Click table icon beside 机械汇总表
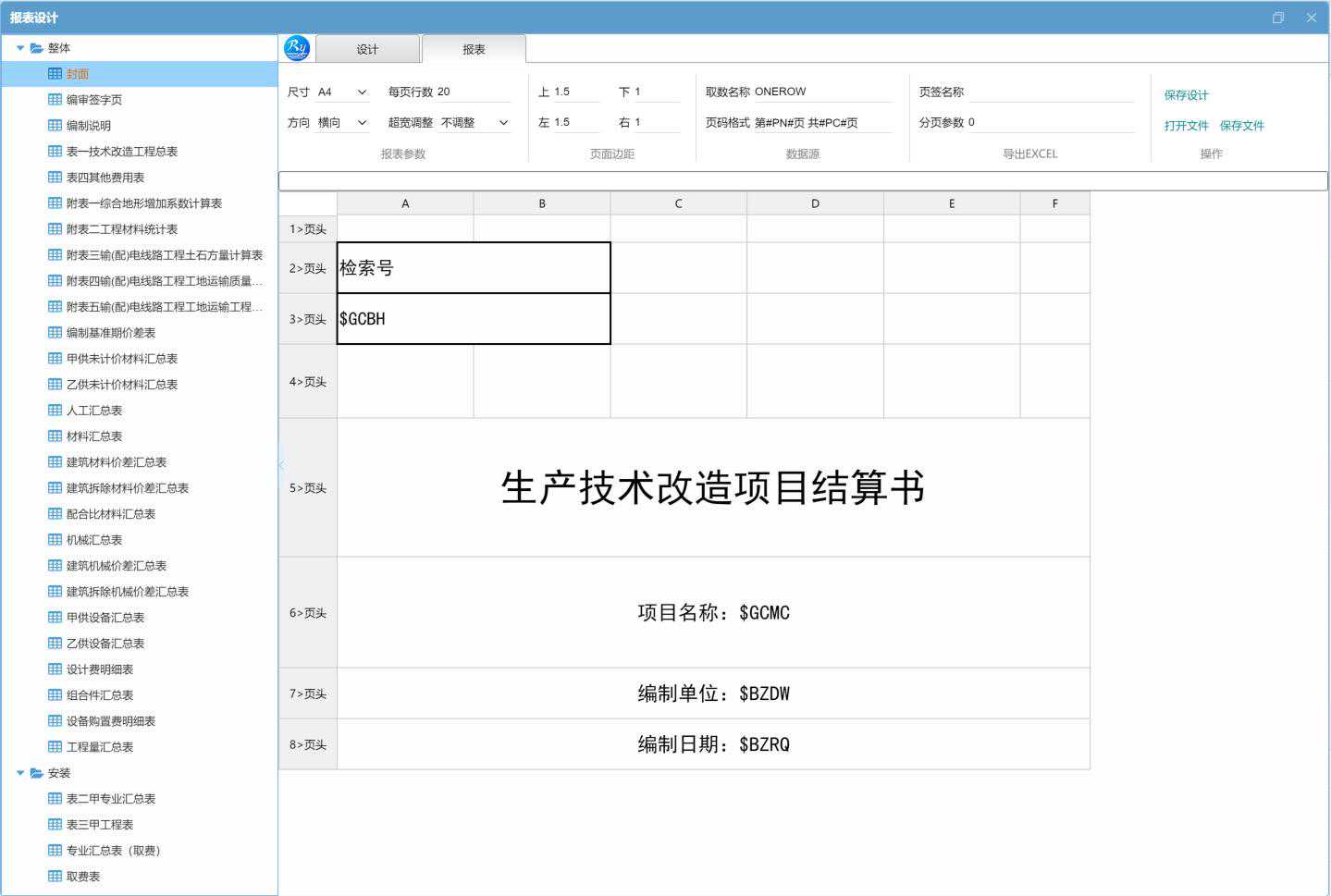This screenshot has height=896, width=1331. (x=55, y=540)
